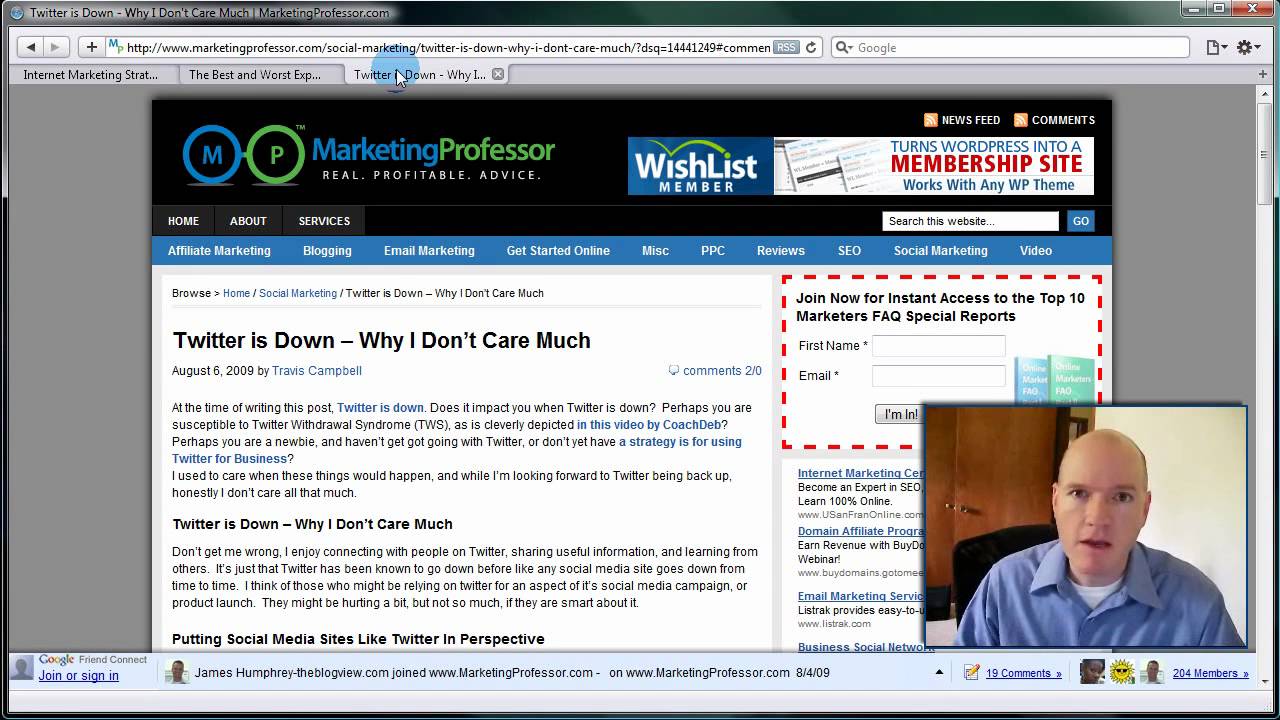This screenshot has height=720, width=1280.
Task: Open the Email Marketing category
Action: (429, 251)
